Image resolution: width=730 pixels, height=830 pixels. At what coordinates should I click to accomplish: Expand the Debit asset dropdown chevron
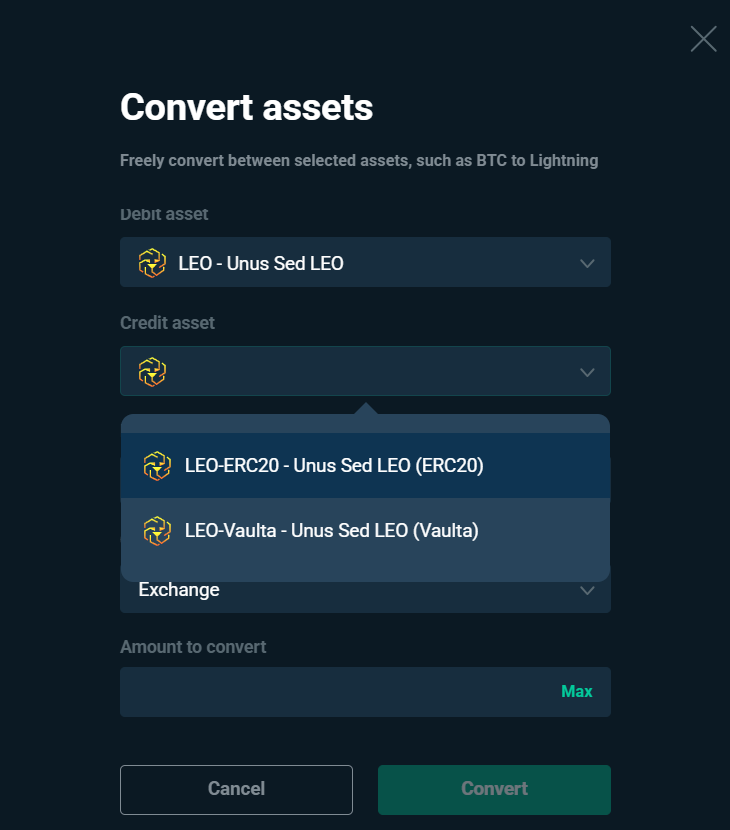[587, 264]
